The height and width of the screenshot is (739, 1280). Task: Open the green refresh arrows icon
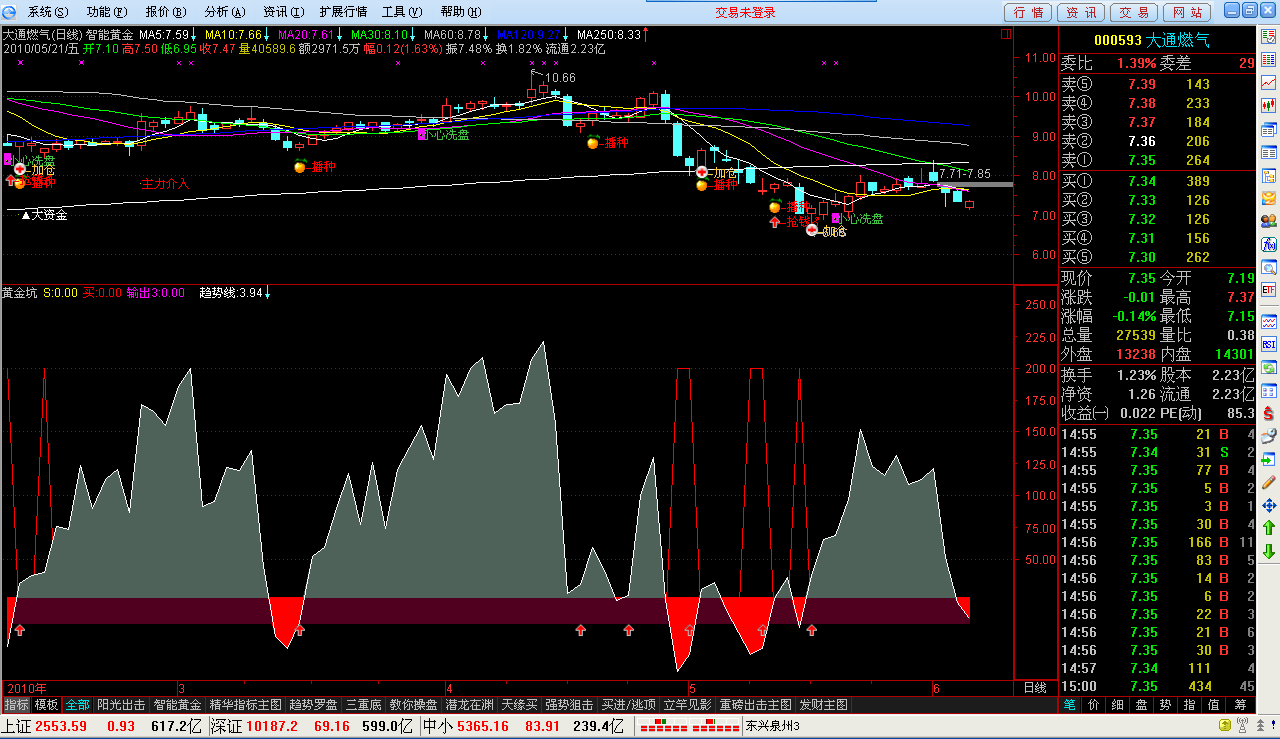click(1268, 367)
